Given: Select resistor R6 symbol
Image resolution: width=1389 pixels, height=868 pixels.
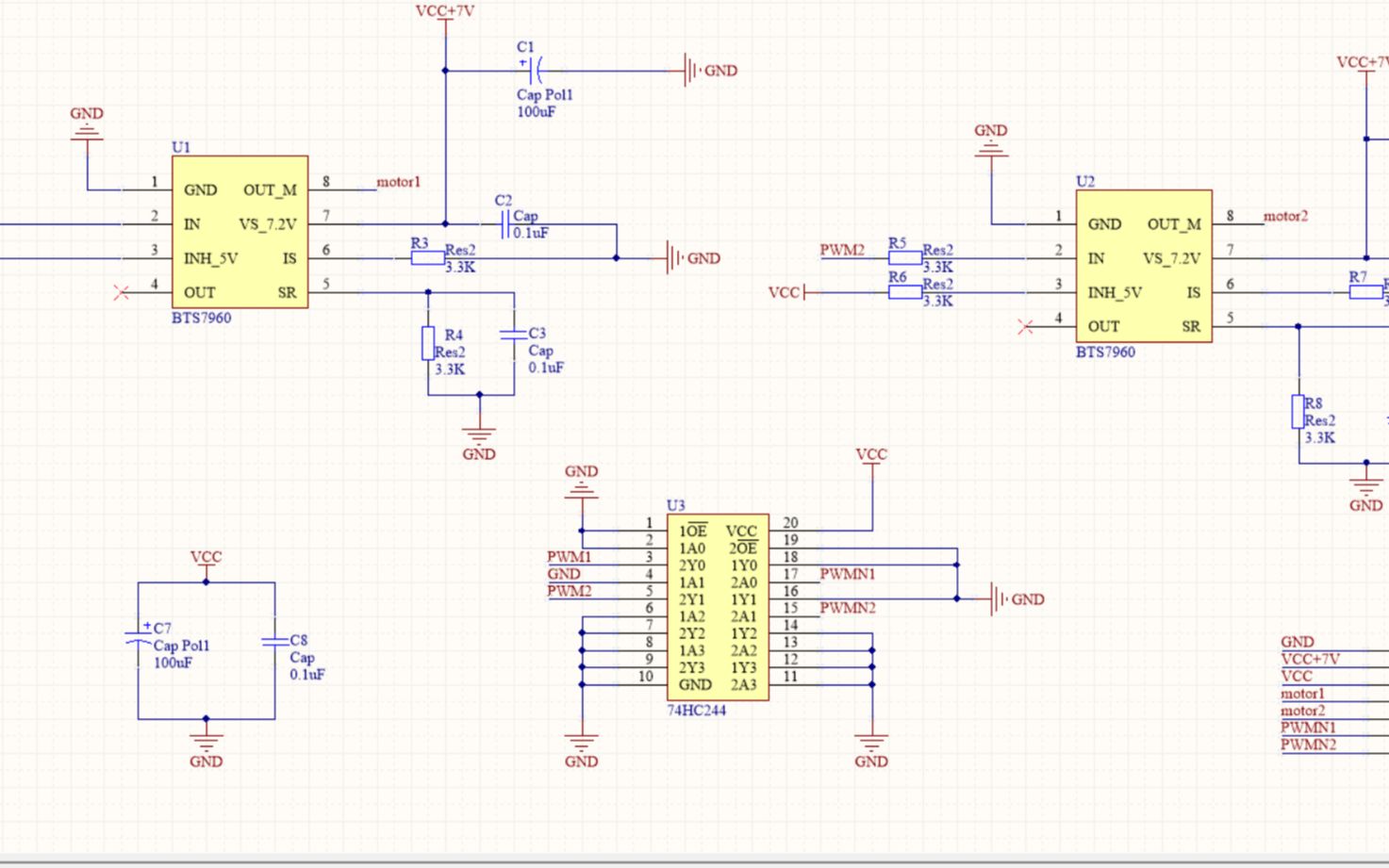Looking at the screenshot, I should pos(905,292).
